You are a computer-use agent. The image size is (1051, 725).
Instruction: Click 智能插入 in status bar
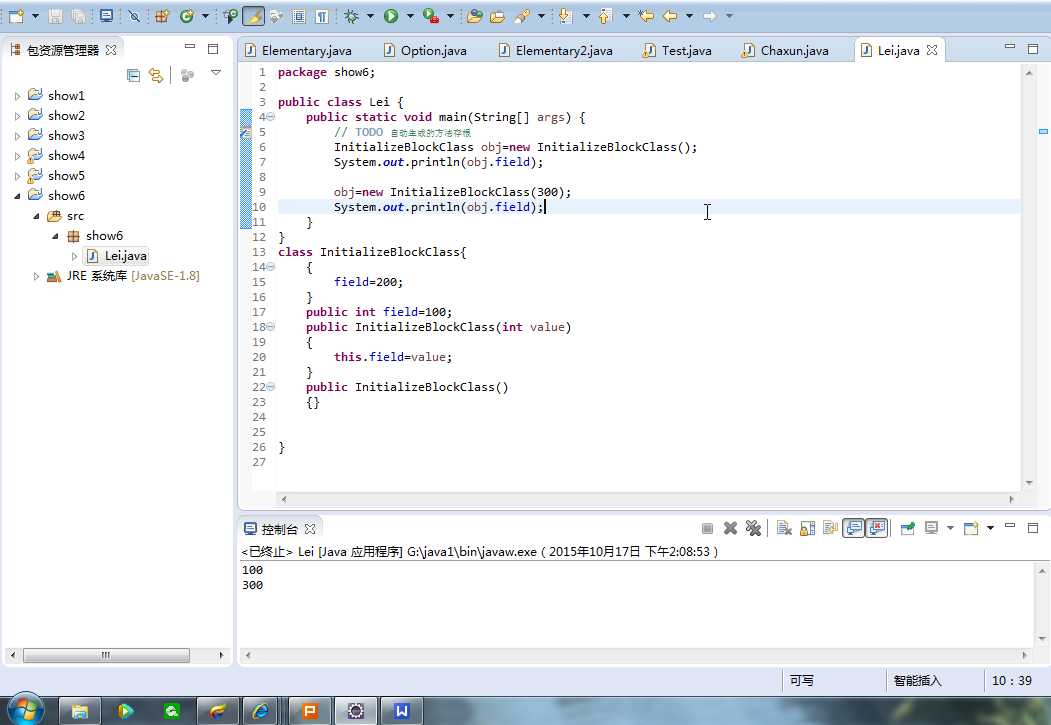[x=917, y=681]
